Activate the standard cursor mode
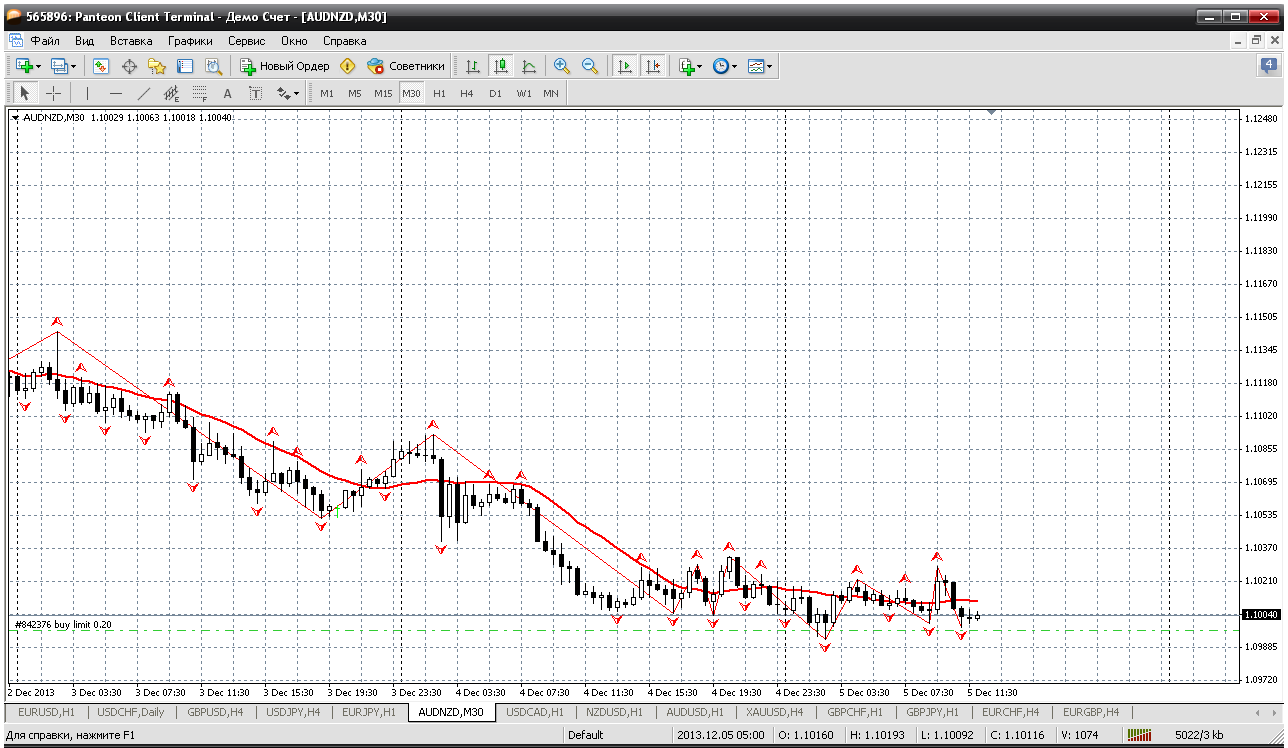The width and height of the screenshot is (1288, 748). pyautogui.click(x=25, y=93)
